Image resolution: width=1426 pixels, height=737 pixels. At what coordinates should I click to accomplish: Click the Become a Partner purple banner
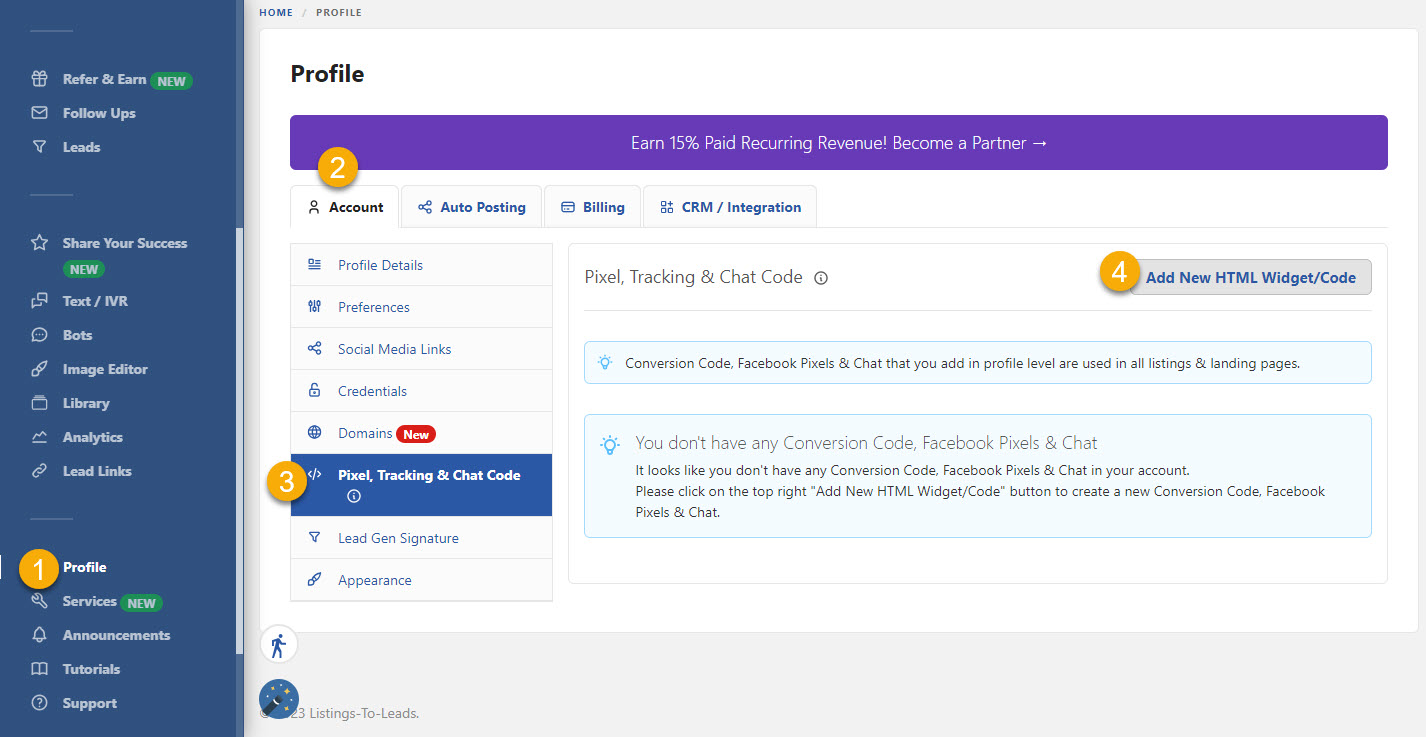click(x=838, y=143)
